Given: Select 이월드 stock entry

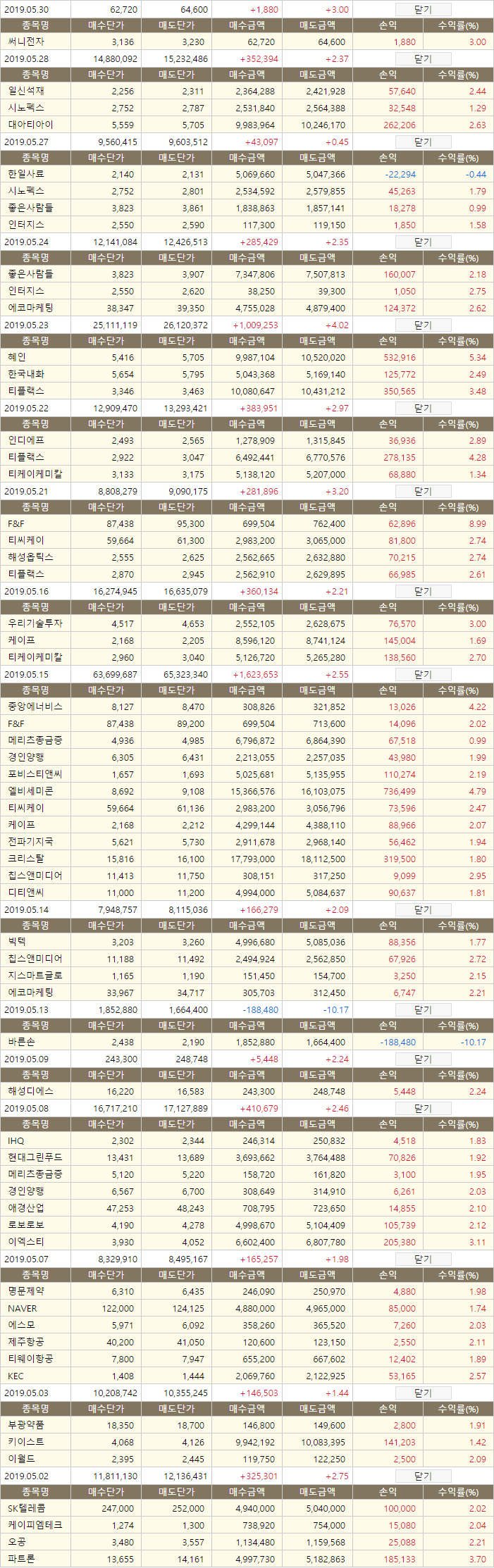Looking at the screenshot, I should 21,1459.
